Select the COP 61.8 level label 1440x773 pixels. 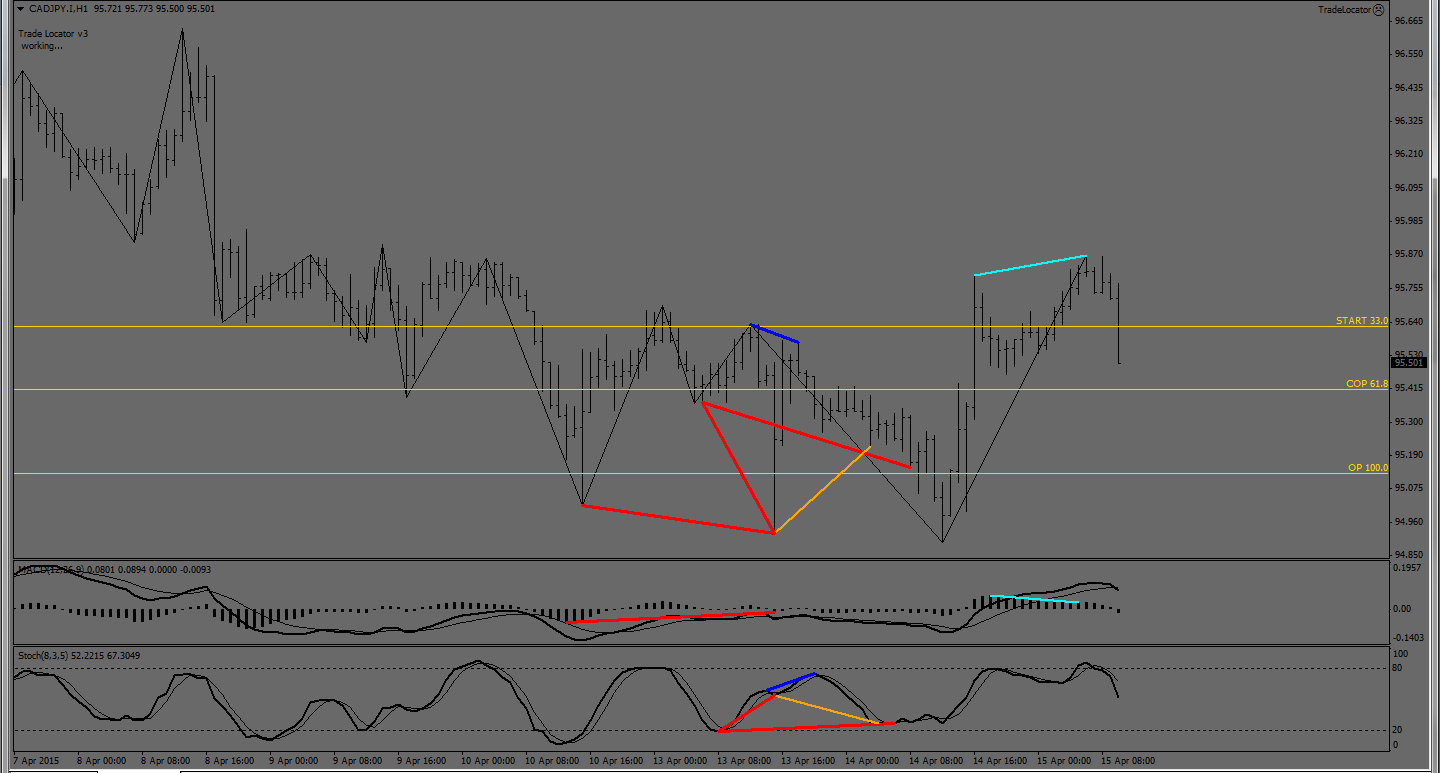pyautogui.click(x=1366, y=384)
